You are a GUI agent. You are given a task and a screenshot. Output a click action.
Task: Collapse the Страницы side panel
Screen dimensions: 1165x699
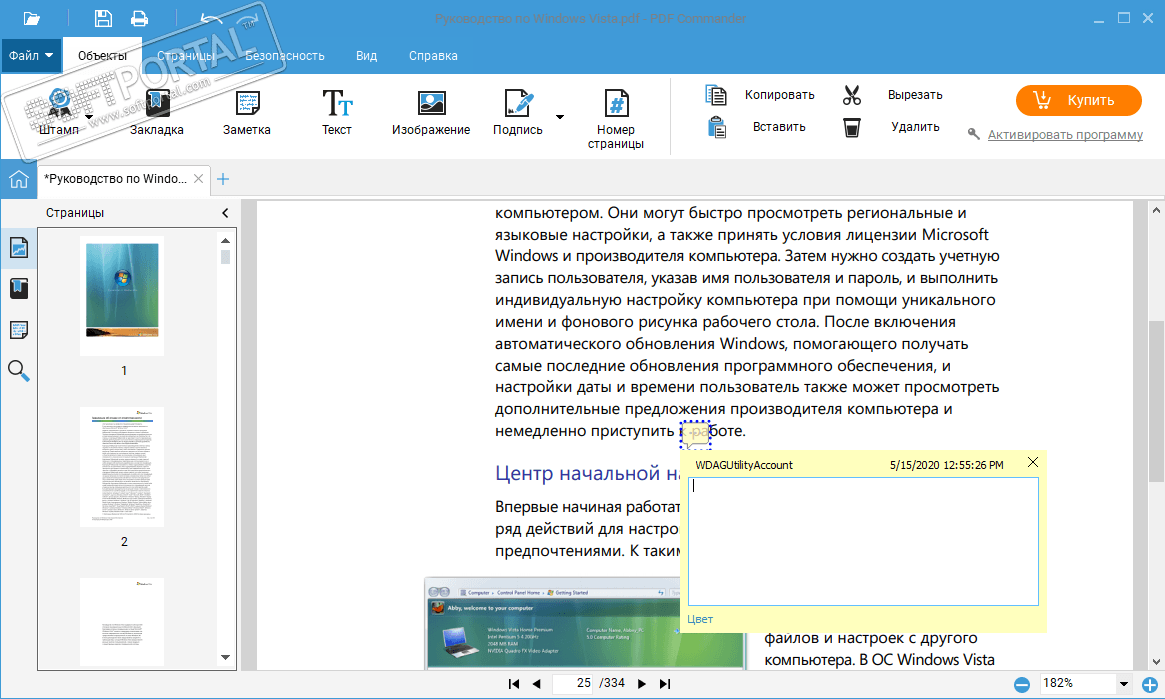[x=225, y=213]
